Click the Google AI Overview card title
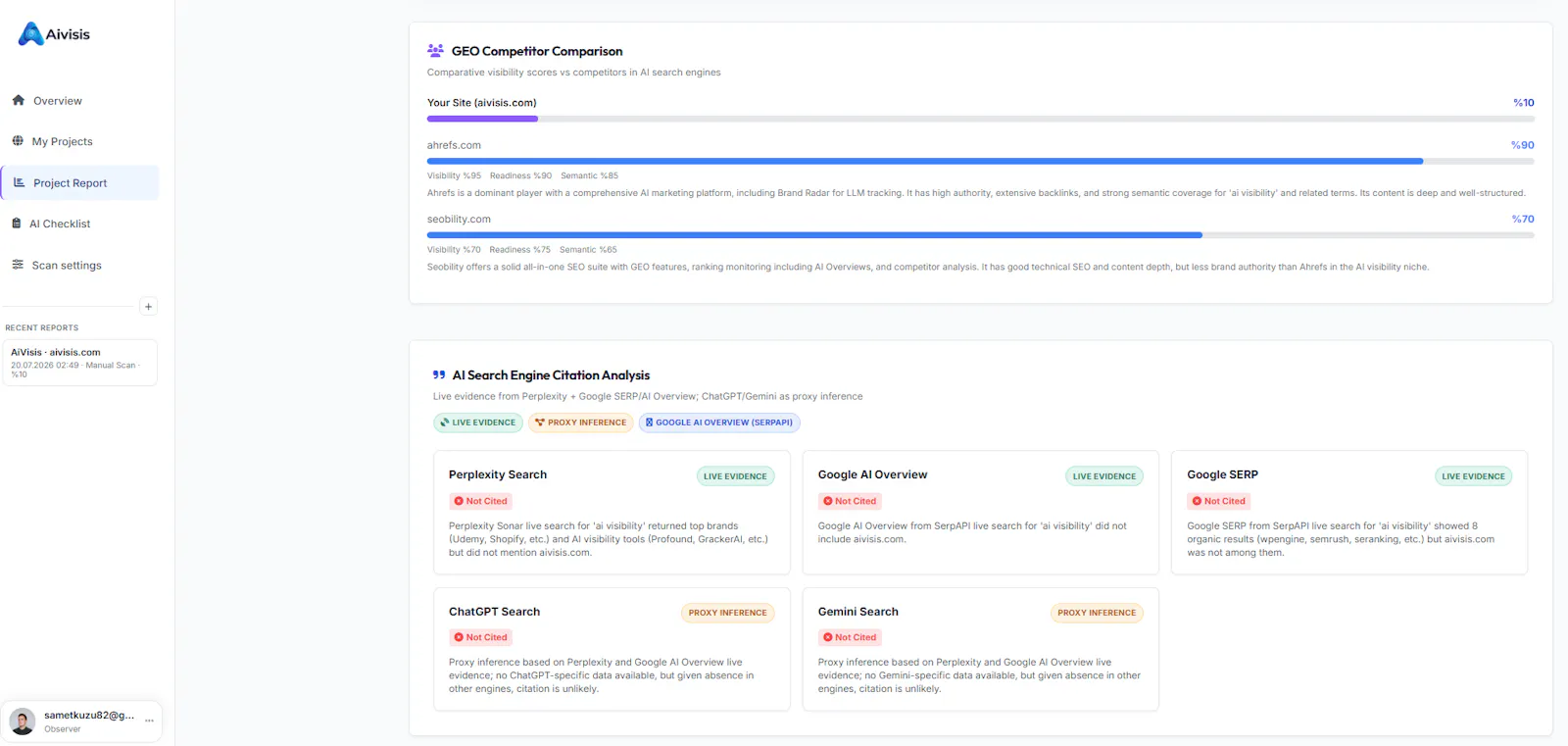1568x746 pixels. coord(872,474)
